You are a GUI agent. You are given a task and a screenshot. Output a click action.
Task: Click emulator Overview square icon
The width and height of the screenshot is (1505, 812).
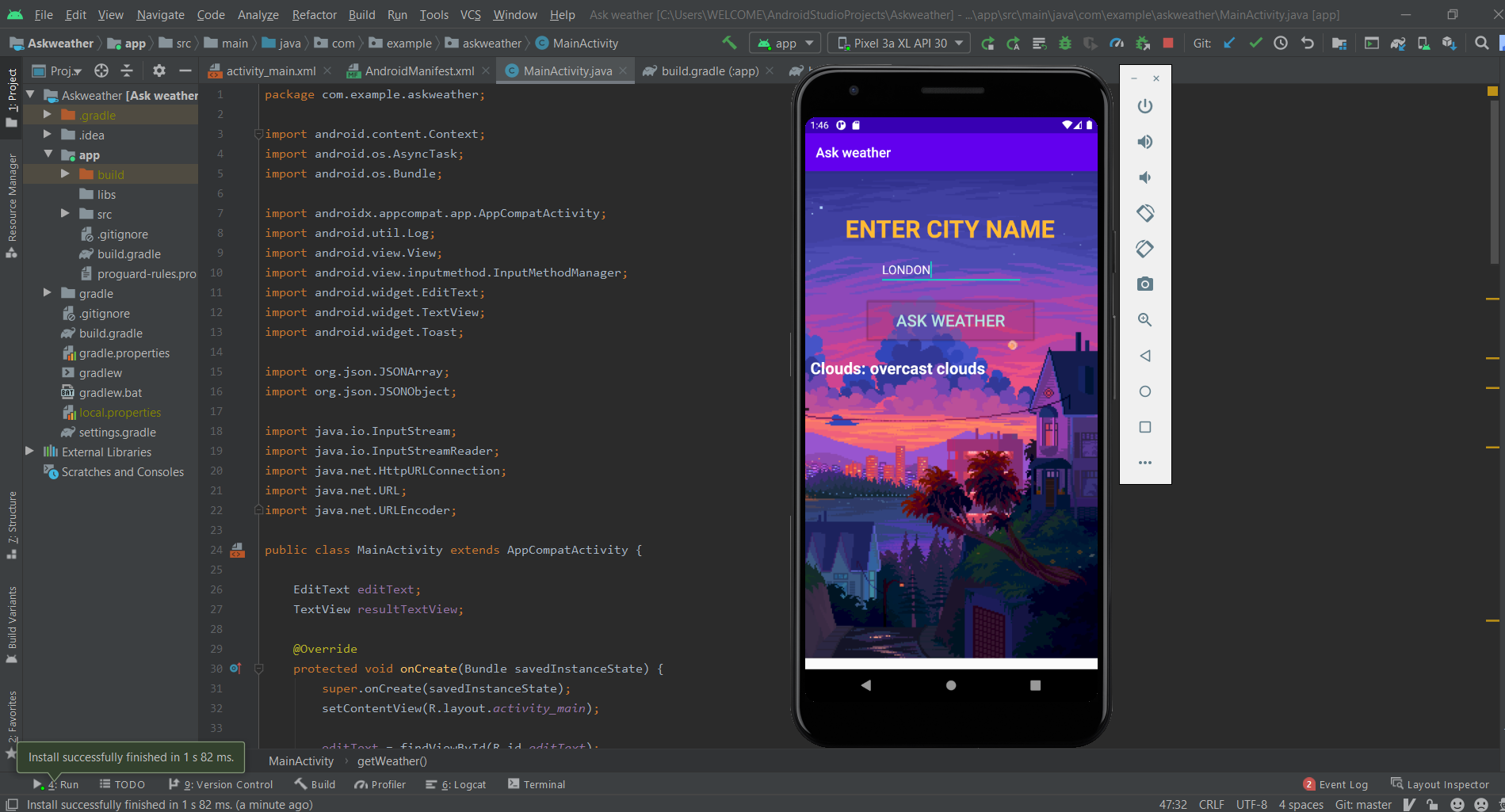tap(1145, 427)
